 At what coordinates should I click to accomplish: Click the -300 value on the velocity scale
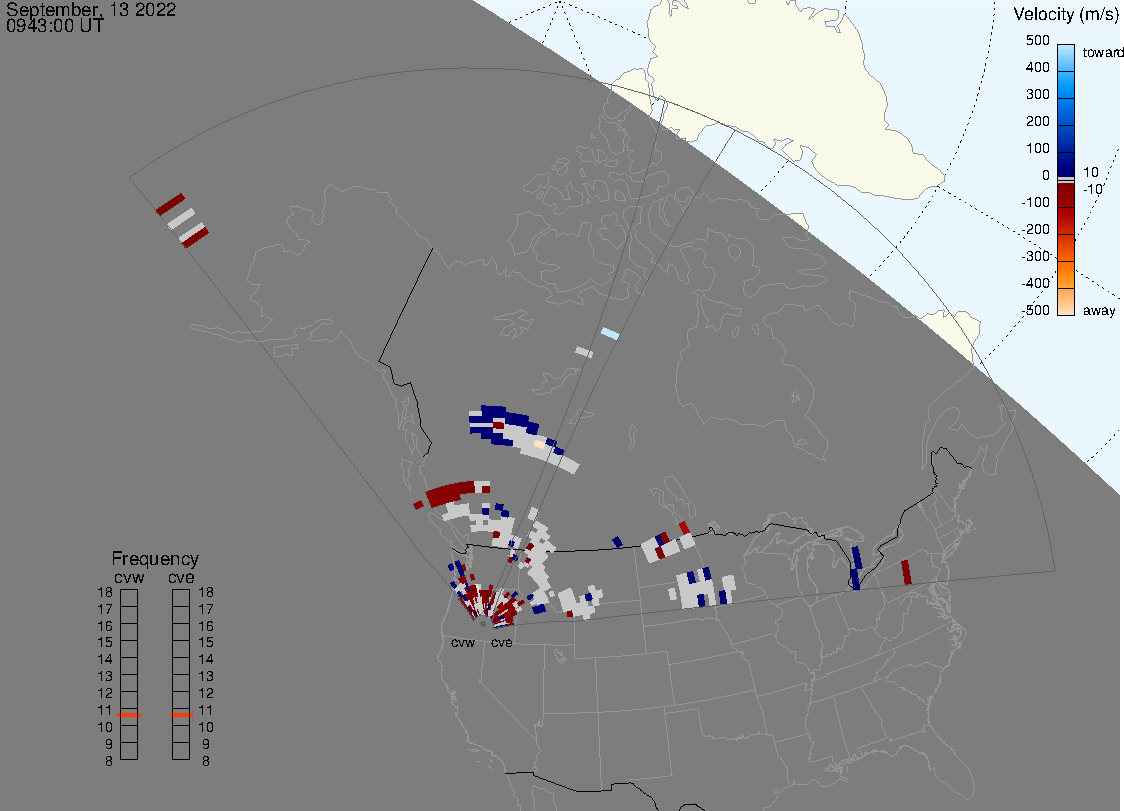click(1035, 256)
